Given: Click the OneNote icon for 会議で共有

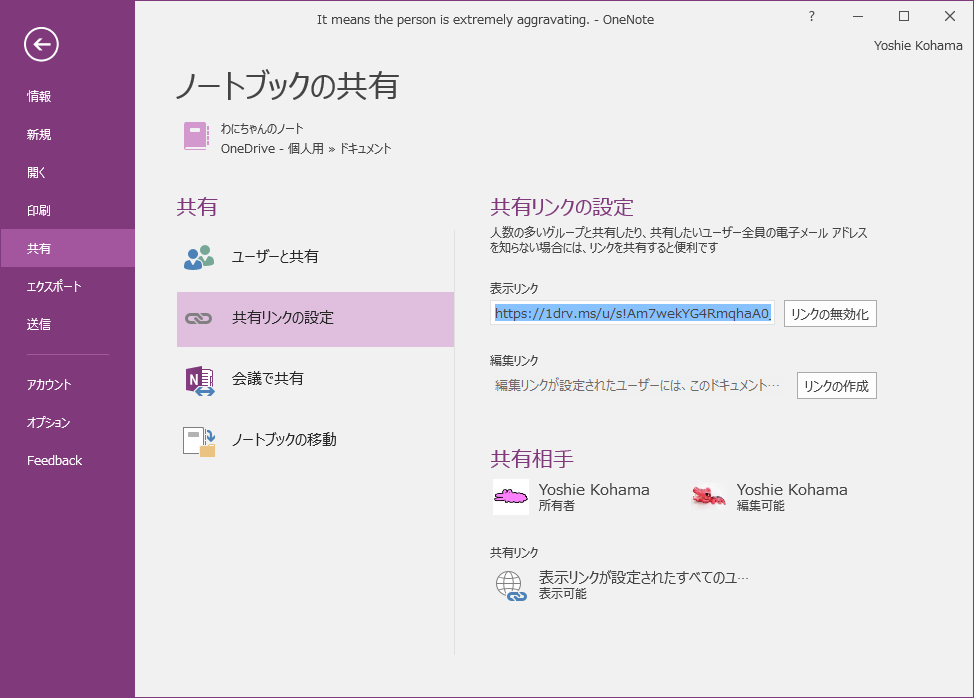Looking at the screenshot, I should [199, 380].
